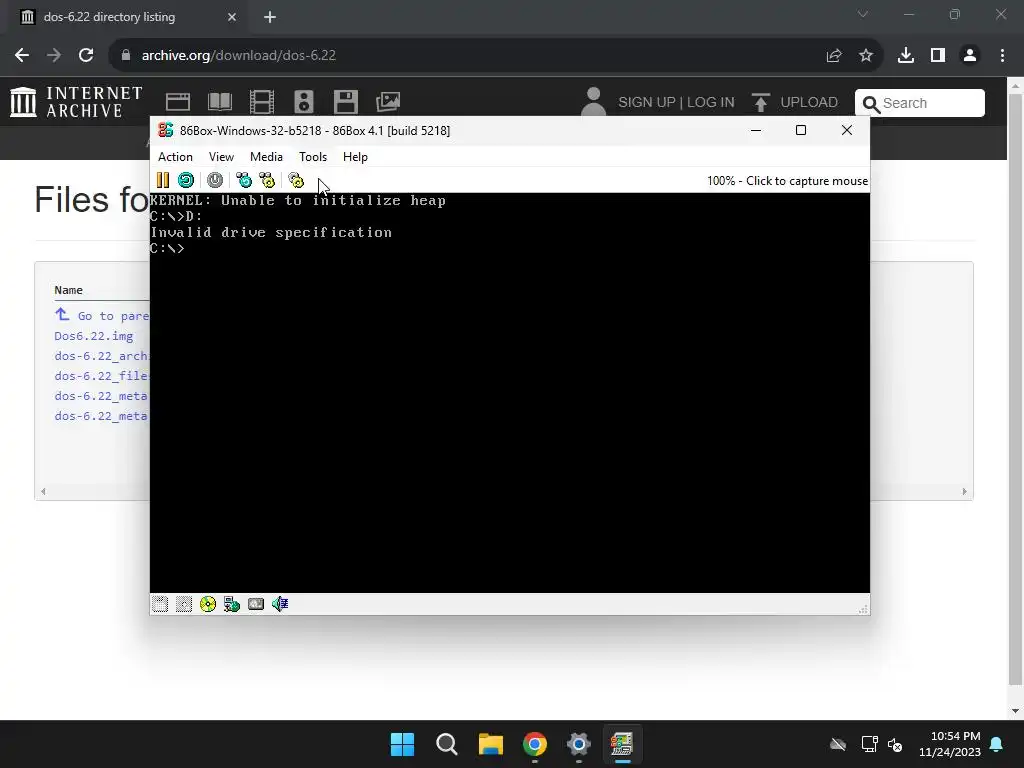Open Chrome tab search chevron
Image resolution: width=1024 pixels, height=768 pixels.
(x=863, y=14)
